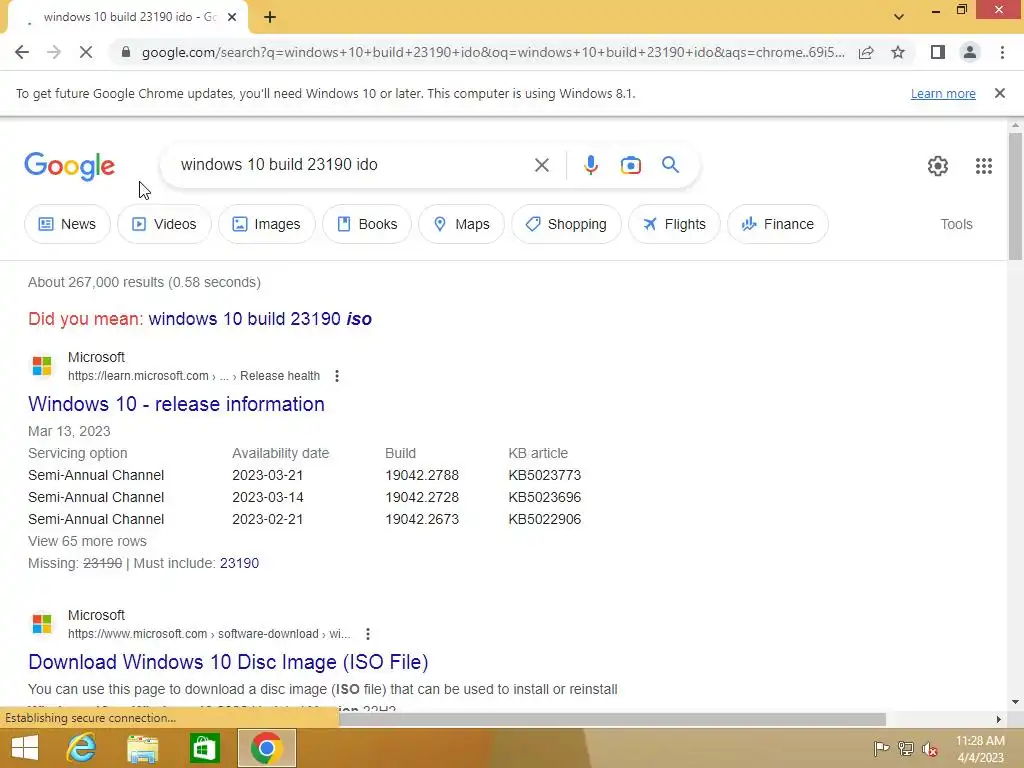
Task: Open the Chrome profile avatar
Action: tap(970, 52)
